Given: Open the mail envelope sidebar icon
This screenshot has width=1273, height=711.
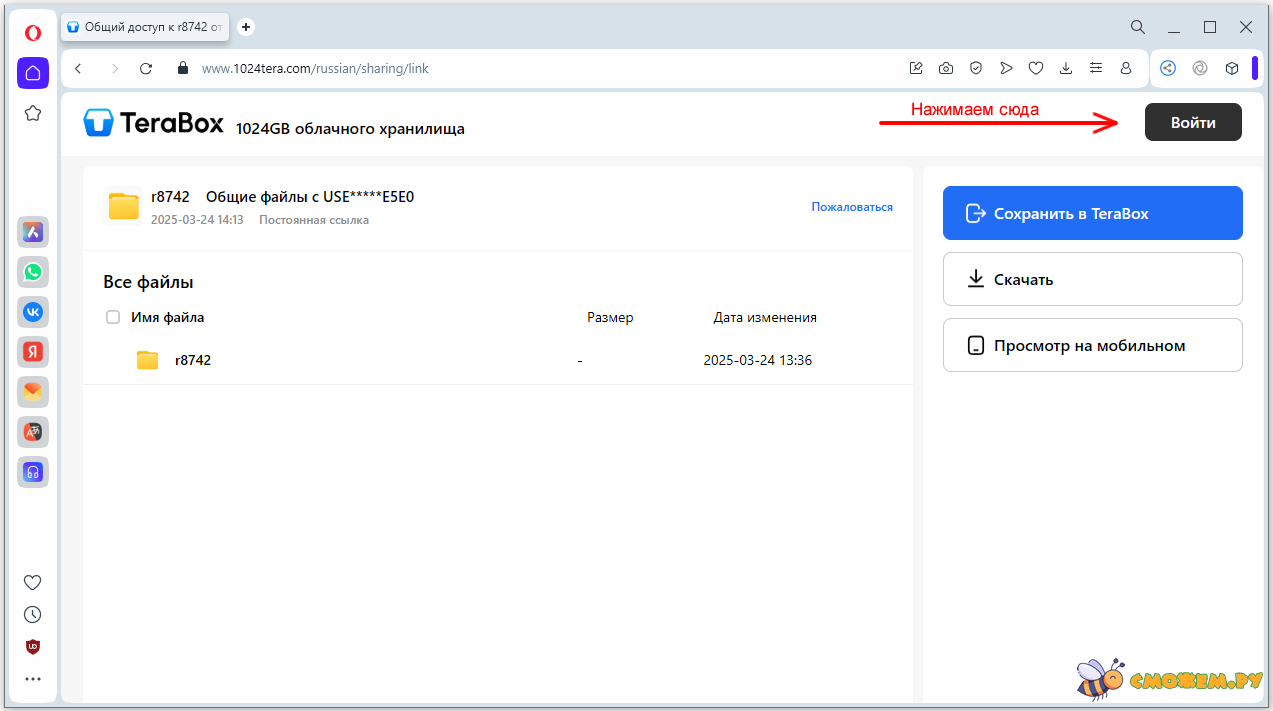Looking at the screenshot, I should click(x=33, y=392).
